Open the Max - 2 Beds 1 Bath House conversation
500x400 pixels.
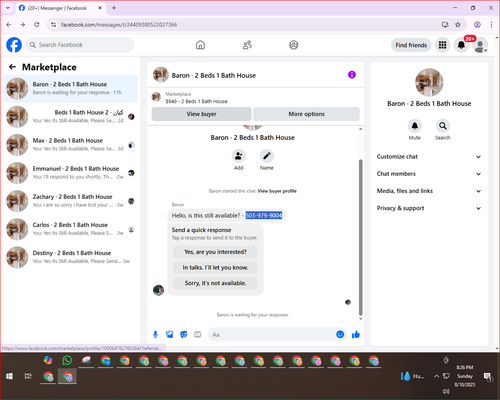(70, 145)
